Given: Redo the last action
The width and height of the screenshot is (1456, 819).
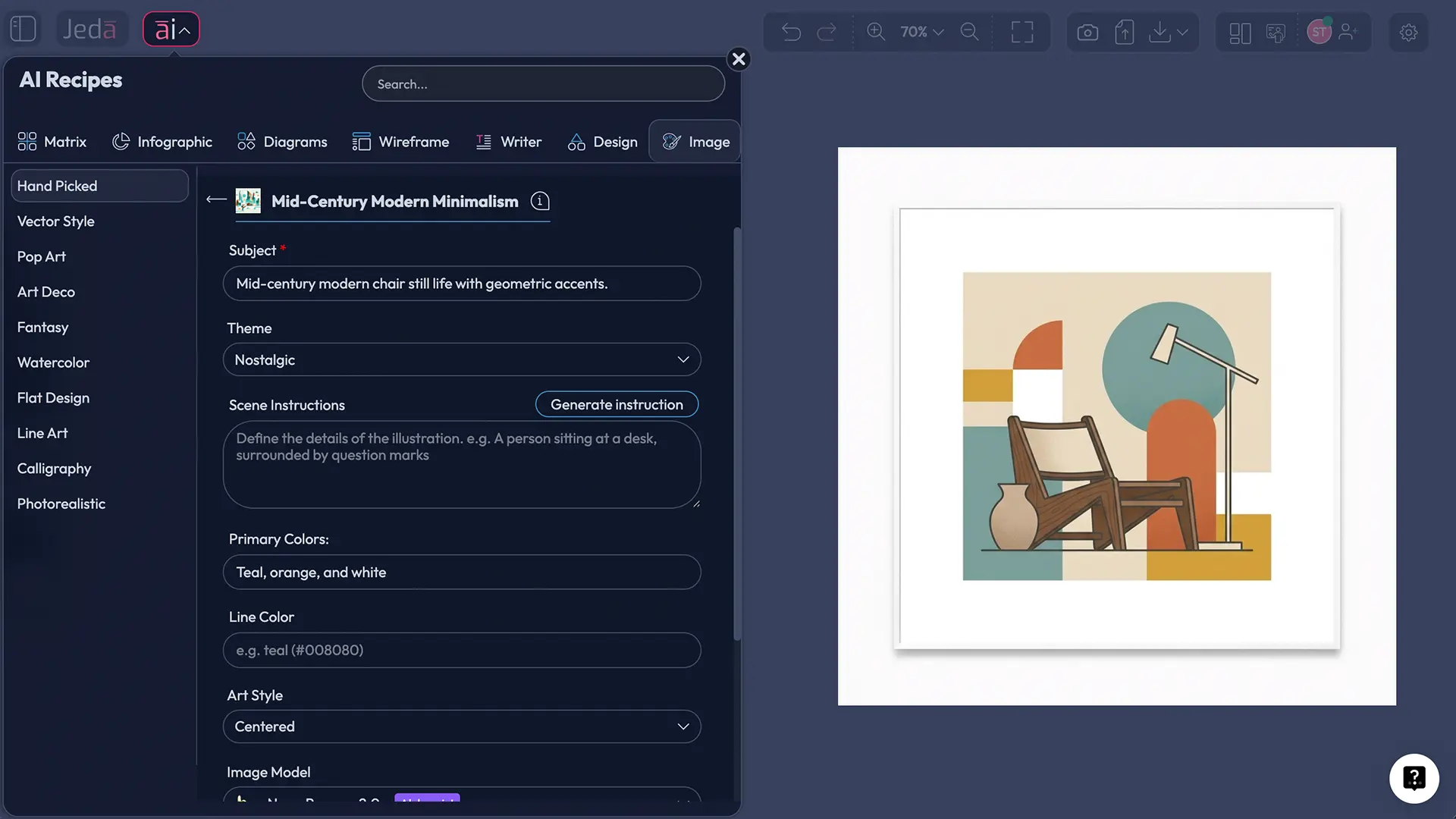Looking at the screenshot, I should [x=827, y=32].
